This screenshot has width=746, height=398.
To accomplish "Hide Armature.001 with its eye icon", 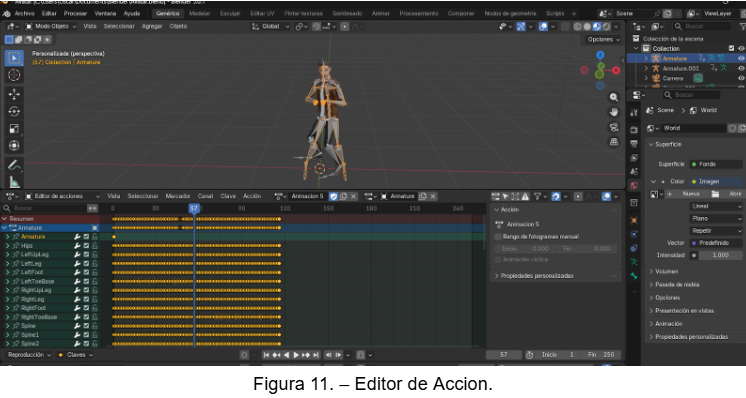I will pos(741,68).
